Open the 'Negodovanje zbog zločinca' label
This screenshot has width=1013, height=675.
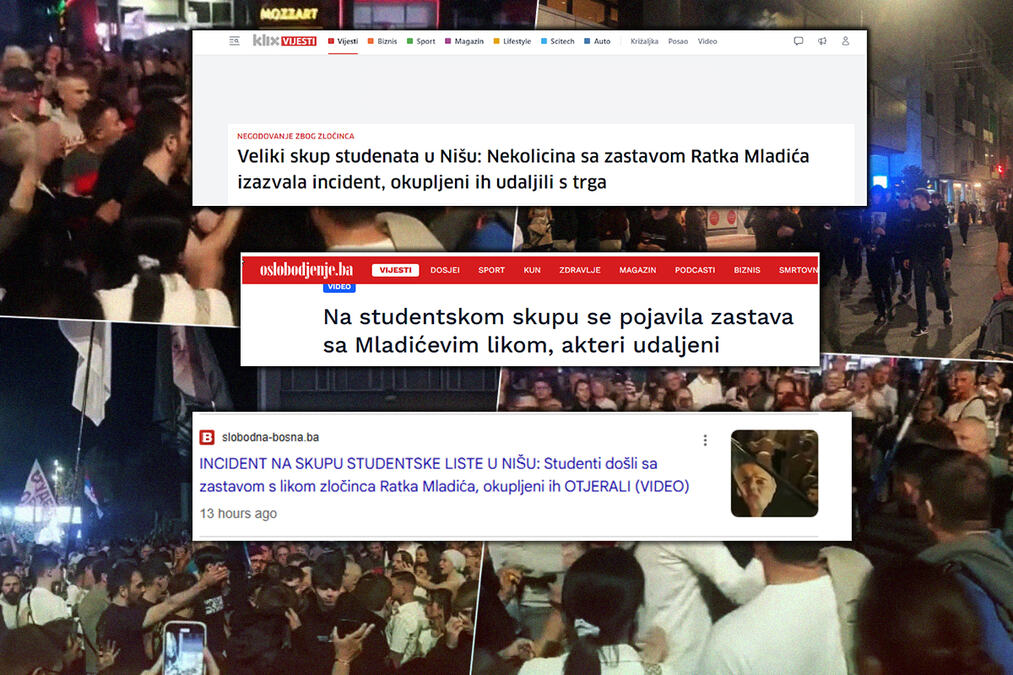295,136
